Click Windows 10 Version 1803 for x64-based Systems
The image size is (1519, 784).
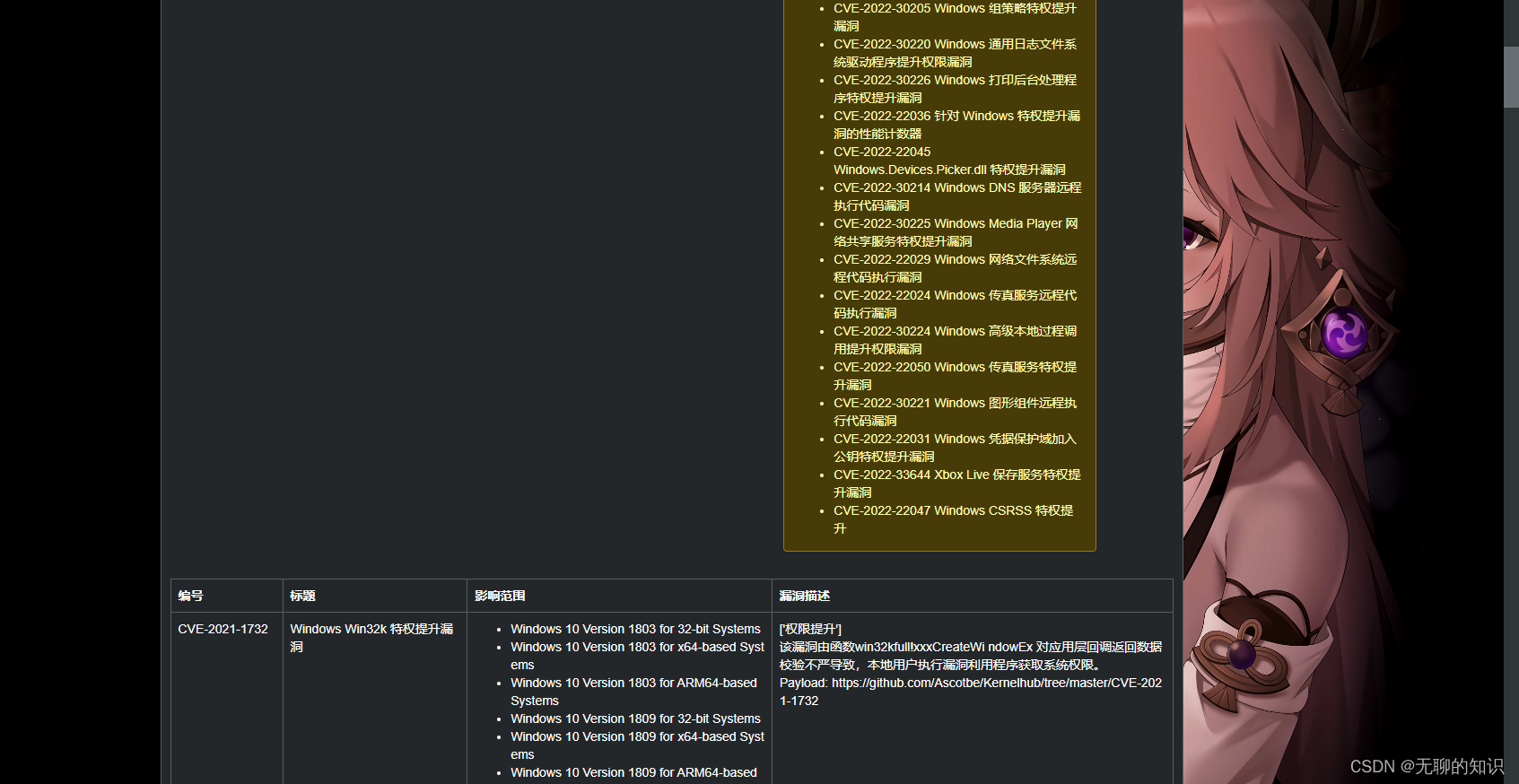point(637,656)
